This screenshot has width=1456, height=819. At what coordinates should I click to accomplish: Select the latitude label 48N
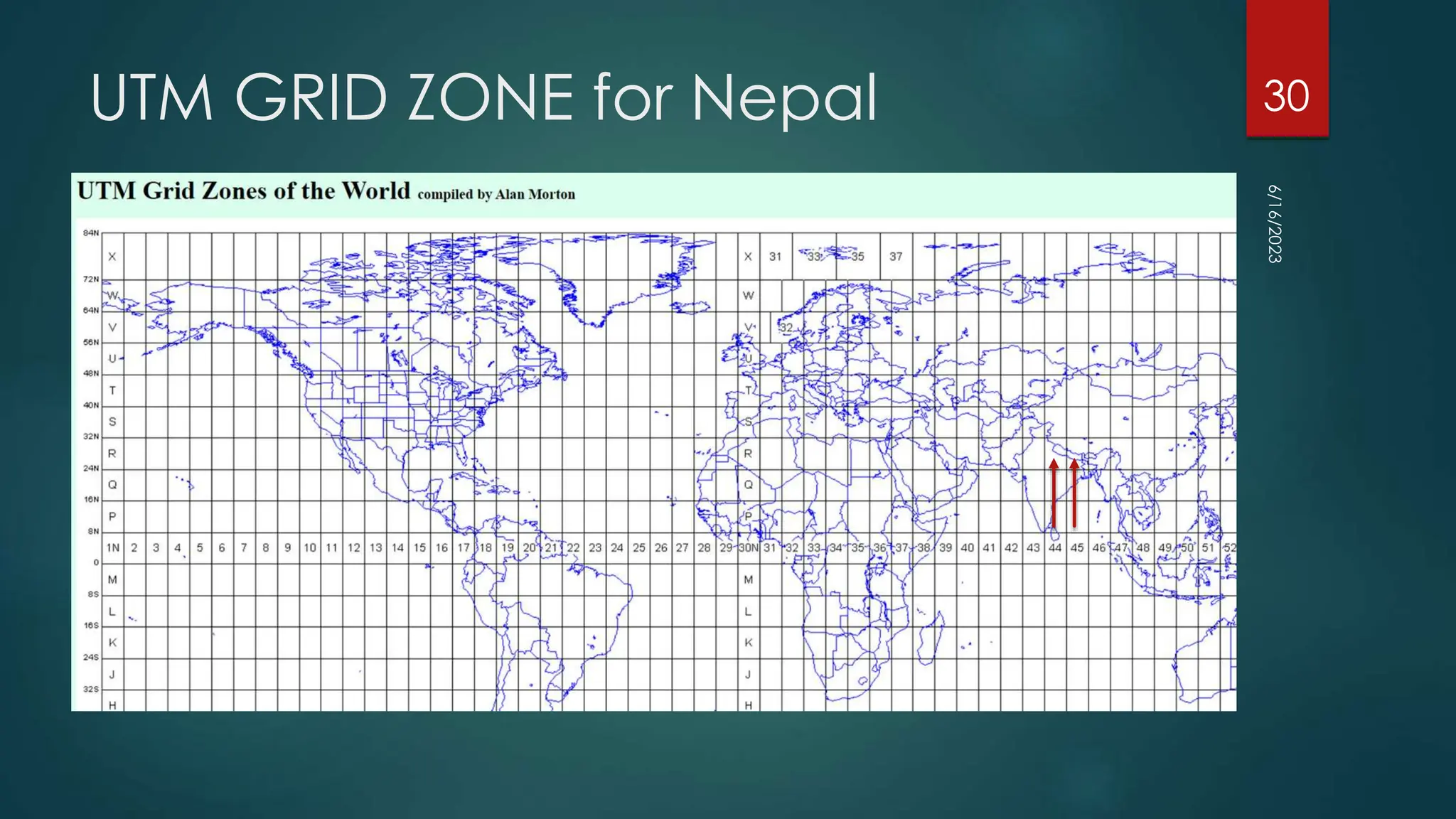click(91, 373)
